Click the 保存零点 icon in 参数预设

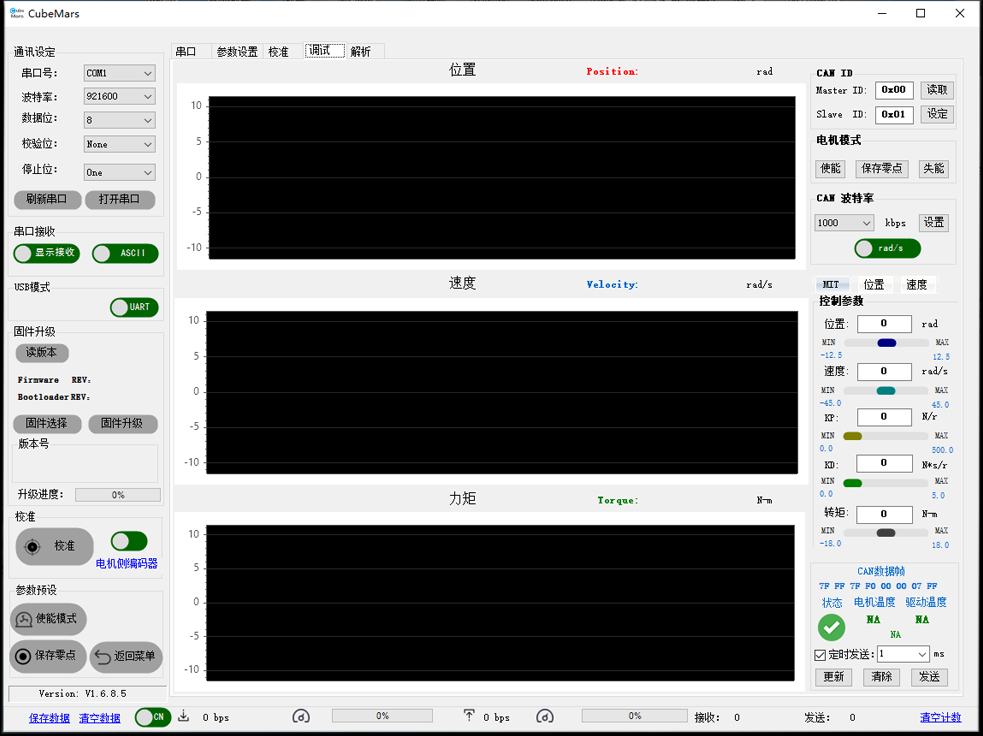tap(22, 657)
